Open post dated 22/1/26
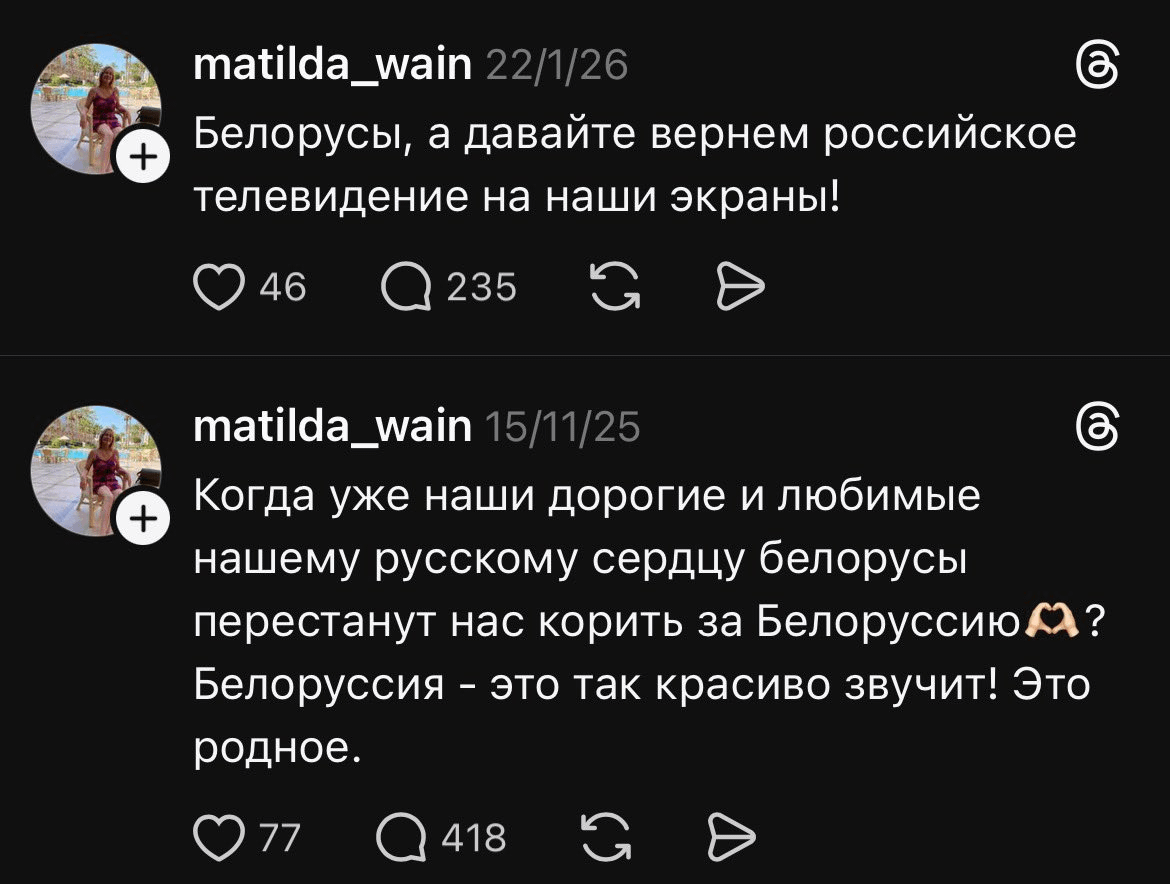The image size is (1170, 884). tap(557, 67)
